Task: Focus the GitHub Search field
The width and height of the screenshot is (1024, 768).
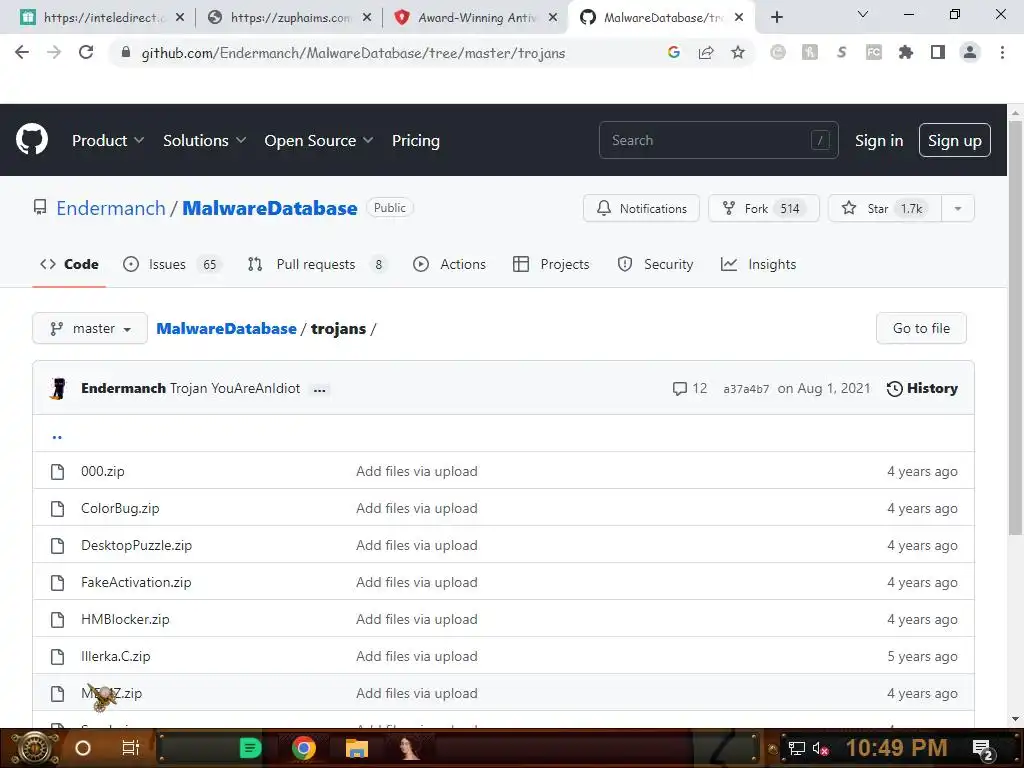Action: tap(718, 140)
